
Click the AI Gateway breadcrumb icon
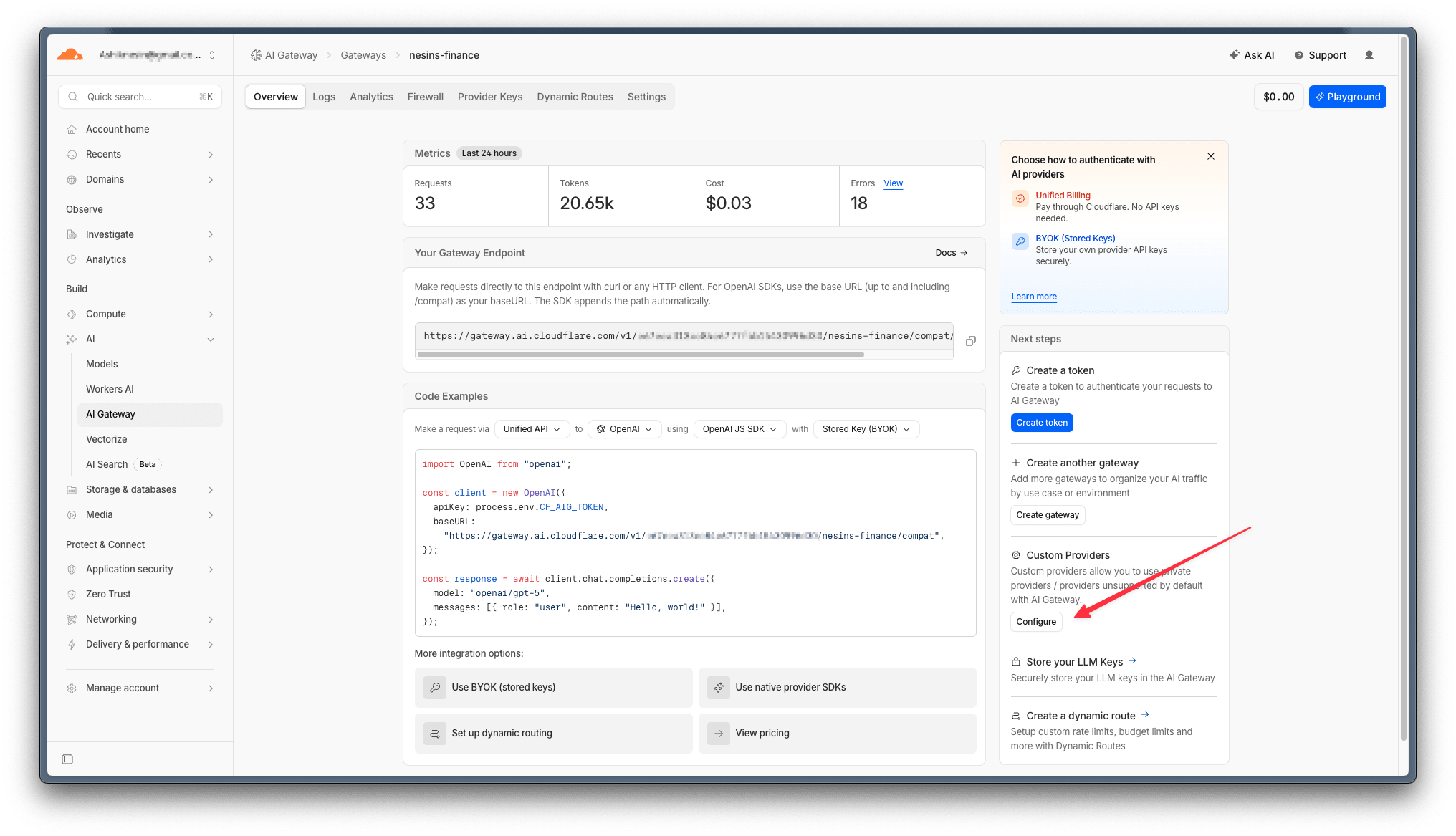(x=256, y=55)
